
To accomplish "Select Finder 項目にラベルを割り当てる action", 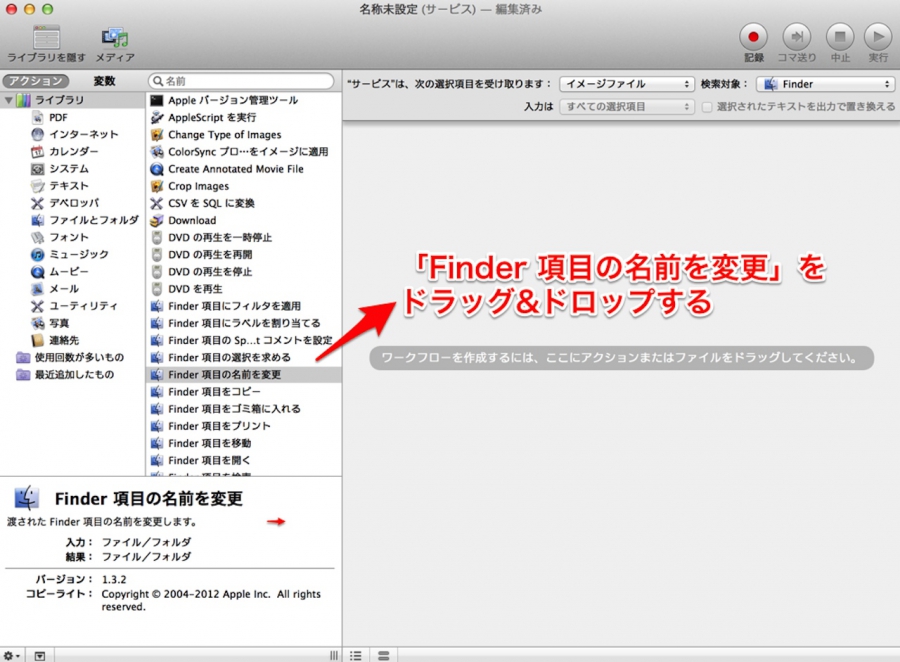I will 243,323.
